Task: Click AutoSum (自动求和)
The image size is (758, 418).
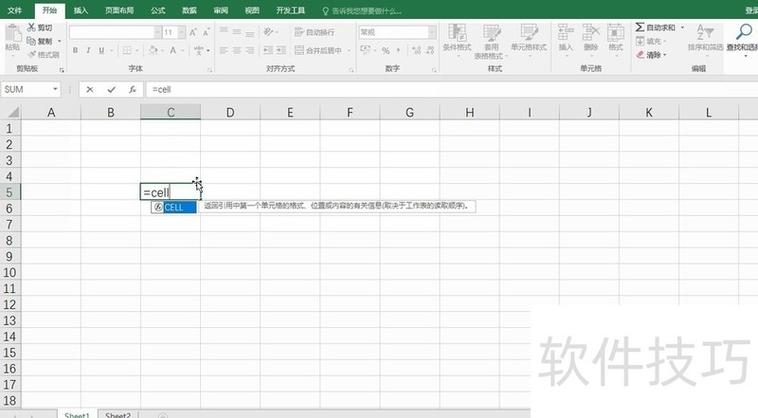Action: pos(655,28)
